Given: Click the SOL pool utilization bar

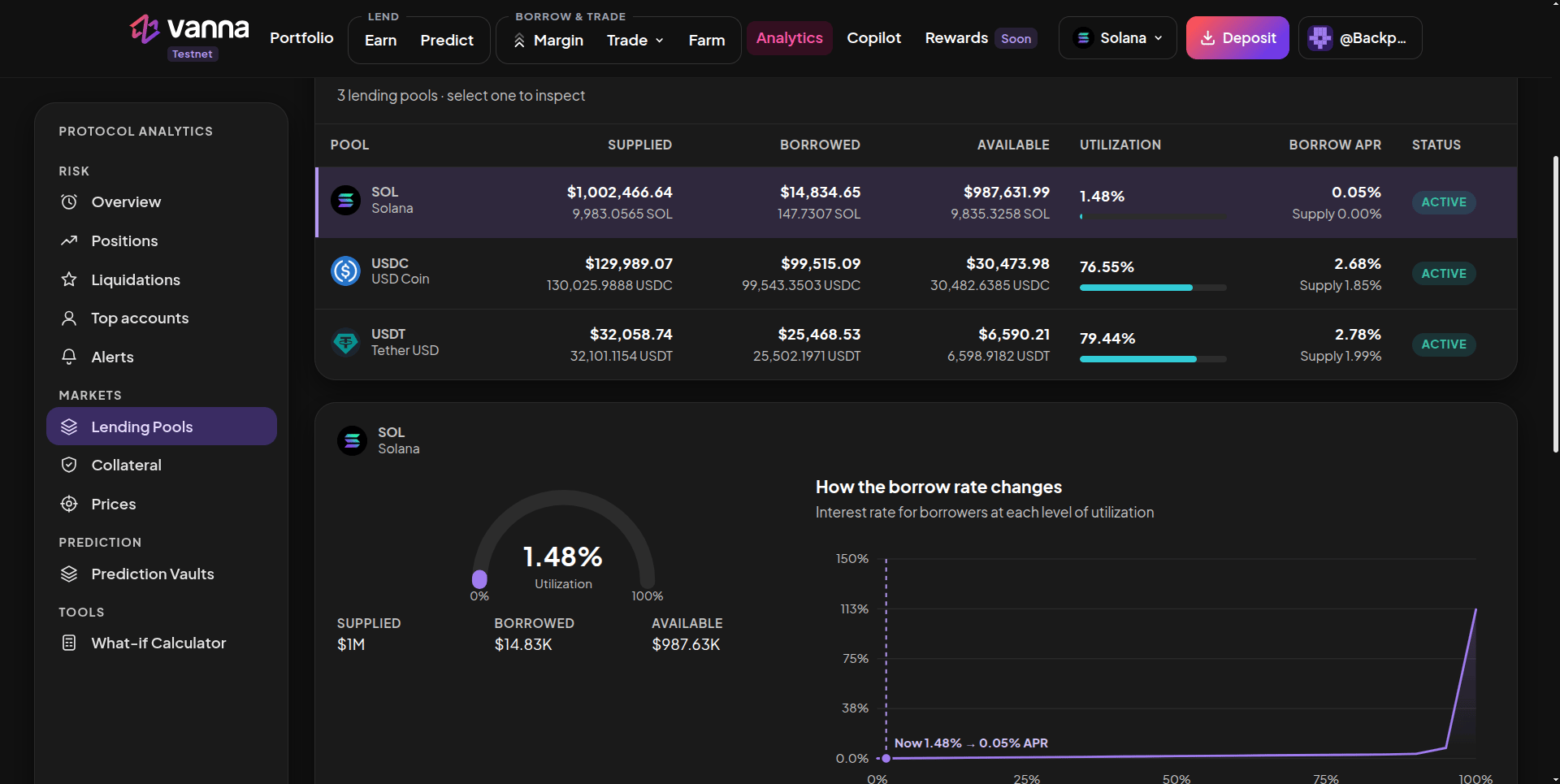Looking at the screenshot, I should coord(1153,217).
